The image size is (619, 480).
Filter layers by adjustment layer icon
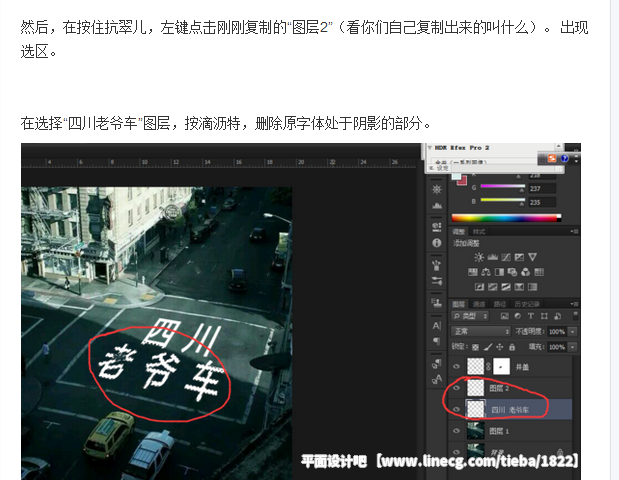pos(518,316)
